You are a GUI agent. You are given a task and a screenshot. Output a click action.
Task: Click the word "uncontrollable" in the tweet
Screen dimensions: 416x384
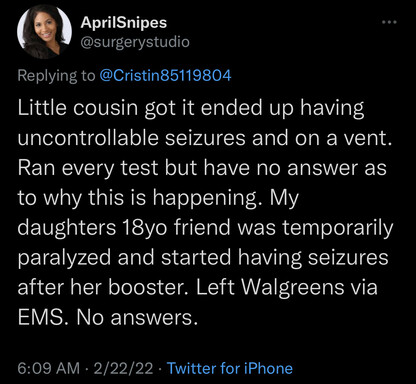88,138
